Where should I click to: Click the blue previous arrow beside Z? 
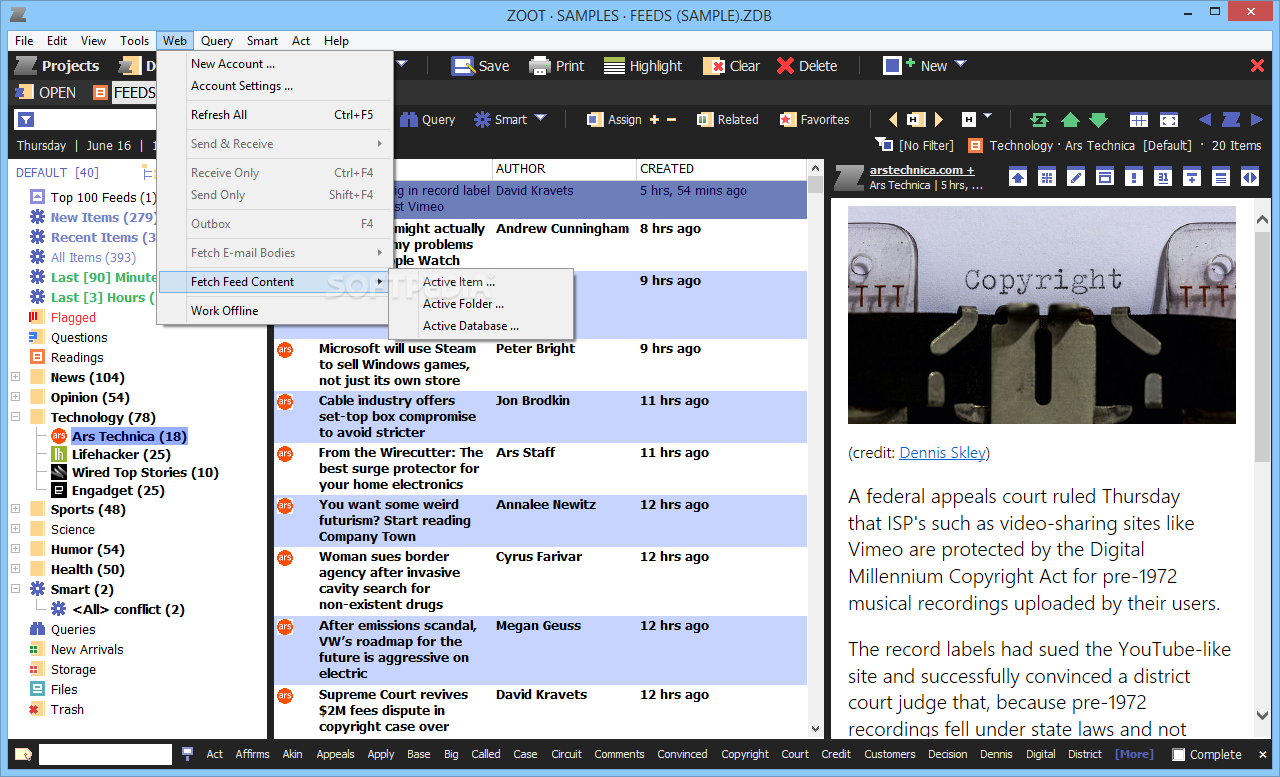tap(1205, 120)
